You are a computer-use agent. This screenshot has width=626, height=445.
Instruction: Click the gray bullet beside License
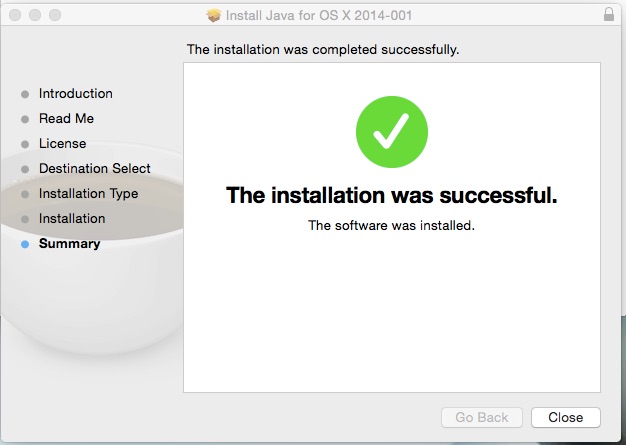click(x=25, y=144)
